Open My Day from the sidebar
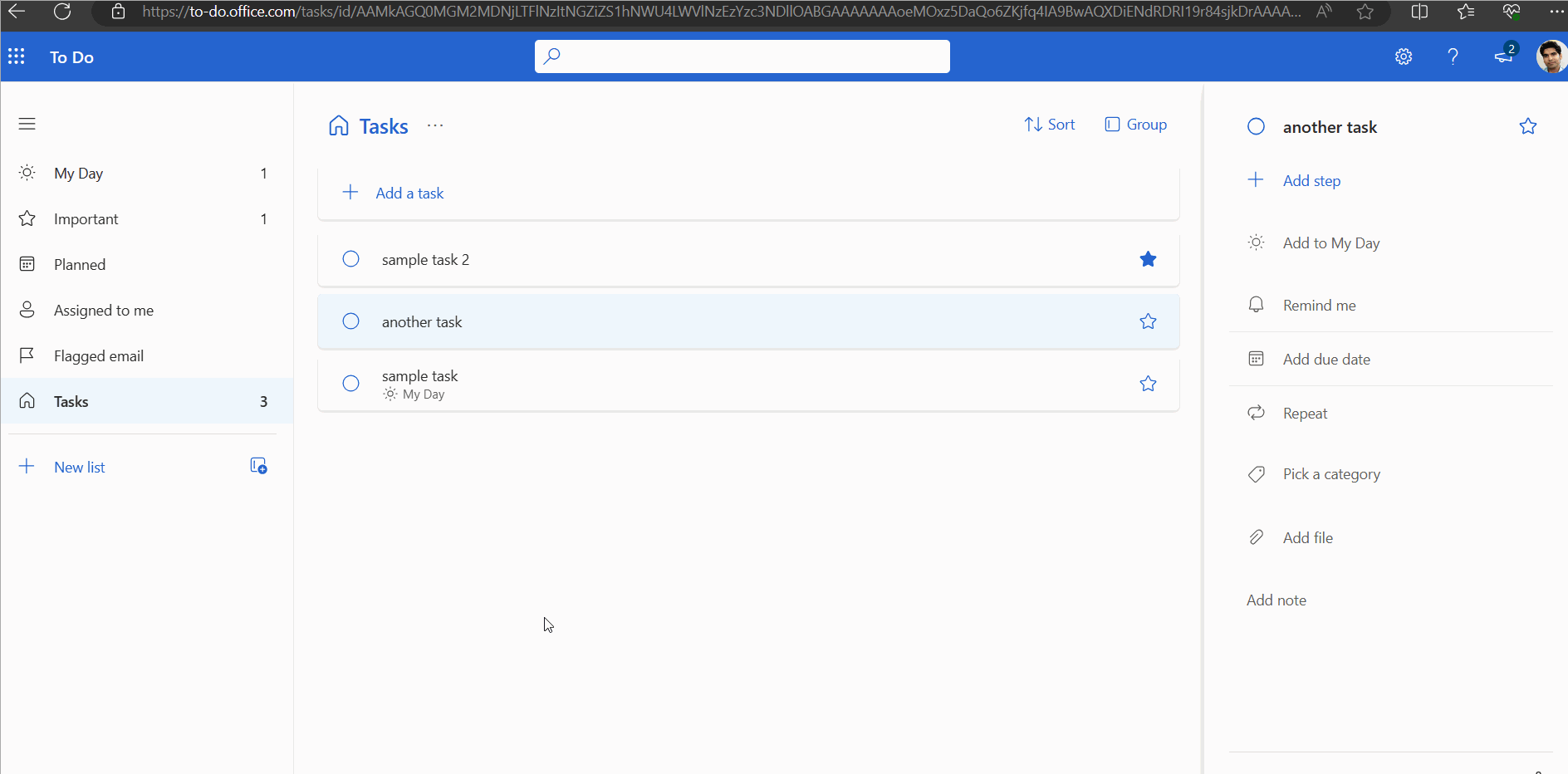This screenshot has width=1568, height=774. (x=78, y=173)
